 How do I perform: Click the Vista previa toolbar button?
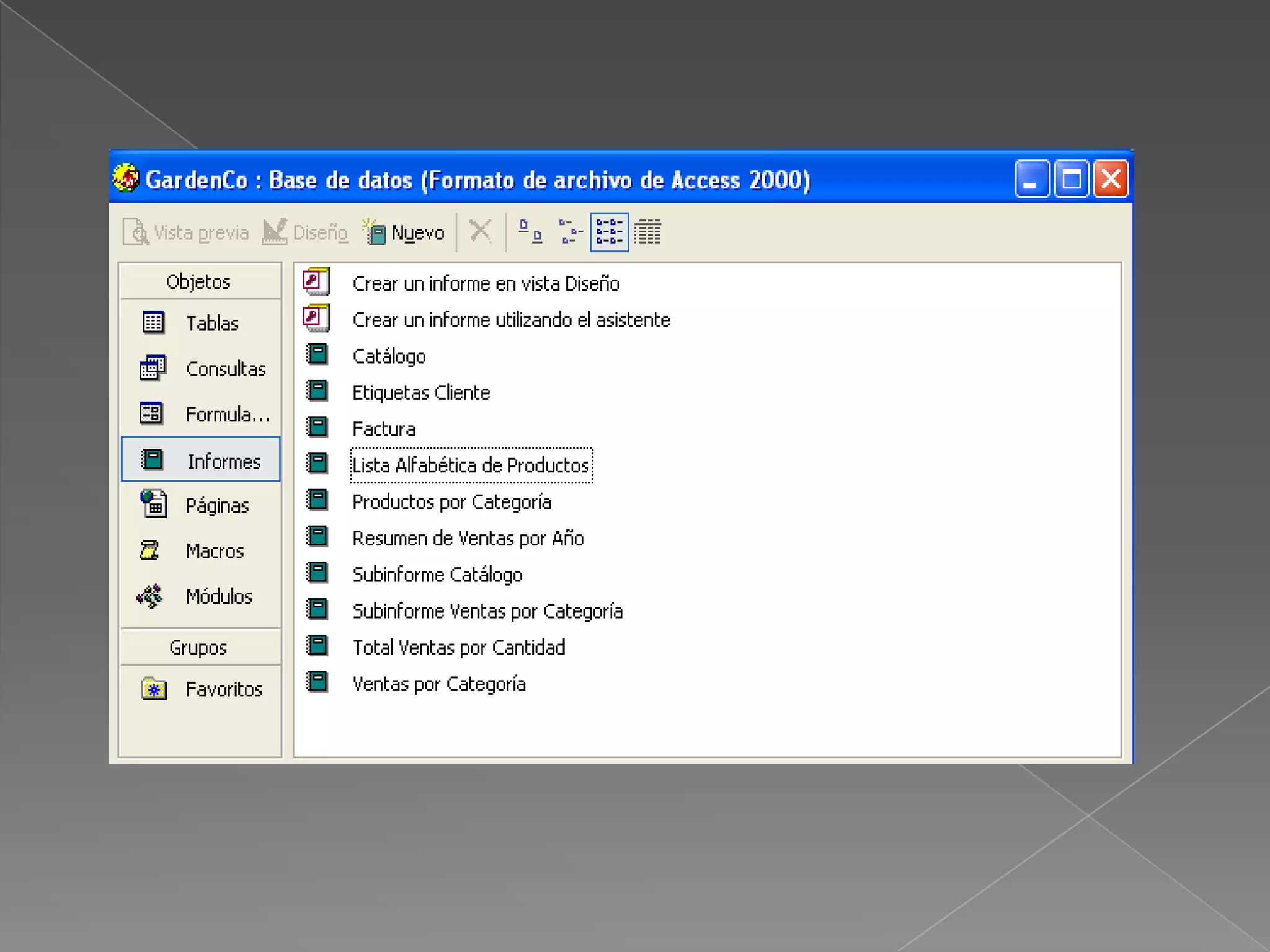[186, 232]
